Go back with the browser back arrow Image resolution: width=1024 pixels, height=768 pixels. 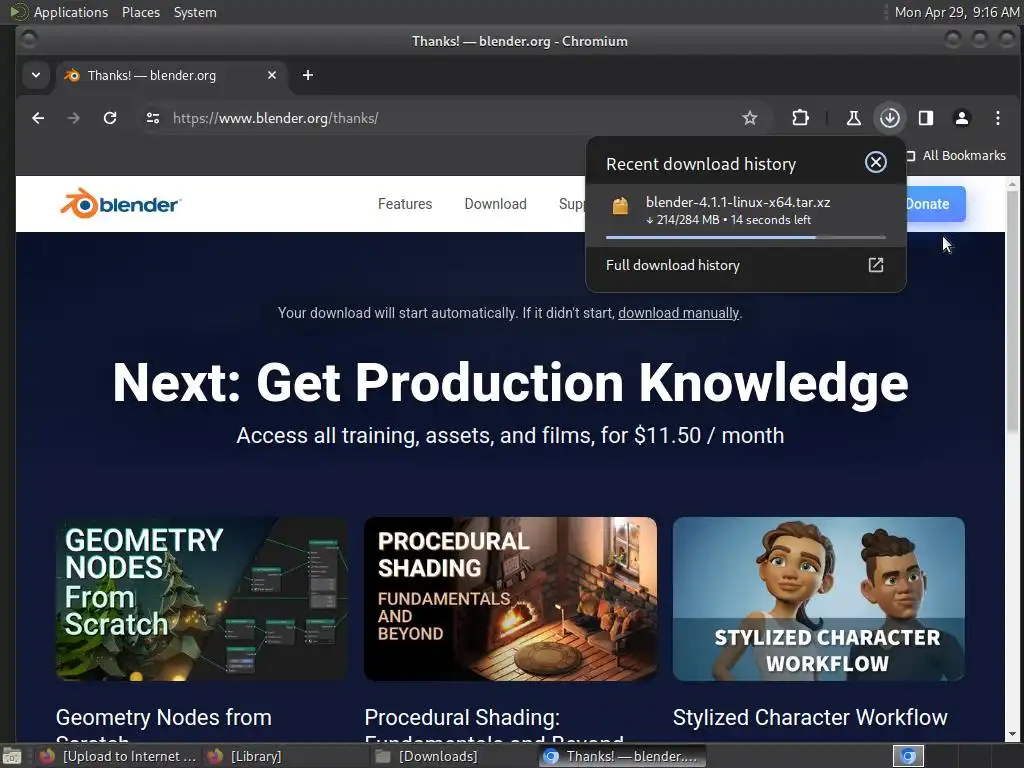[x=38, y=118]
